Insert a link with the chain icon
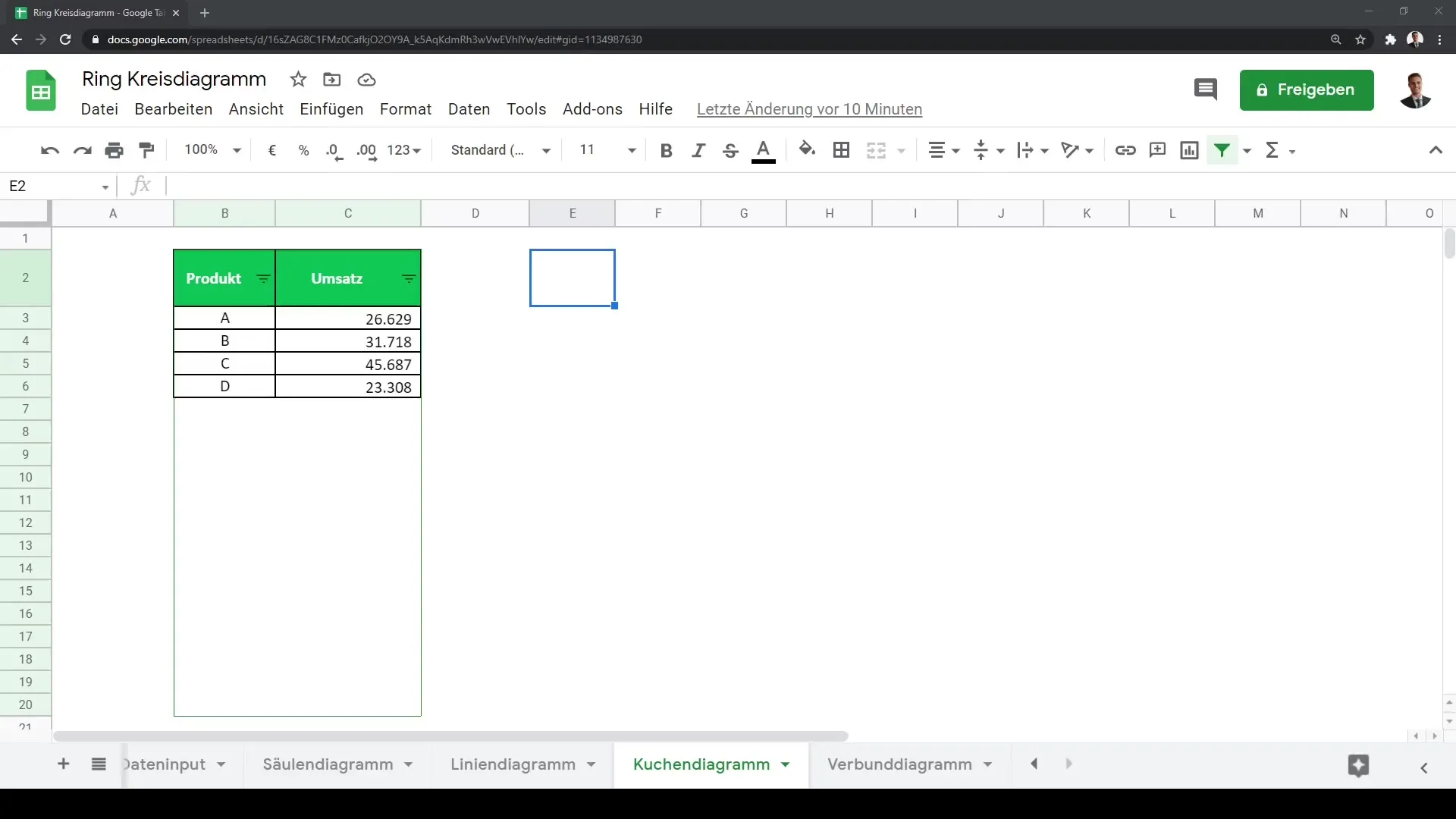This screenshot has width=1456, height=819. [1125, 150]
